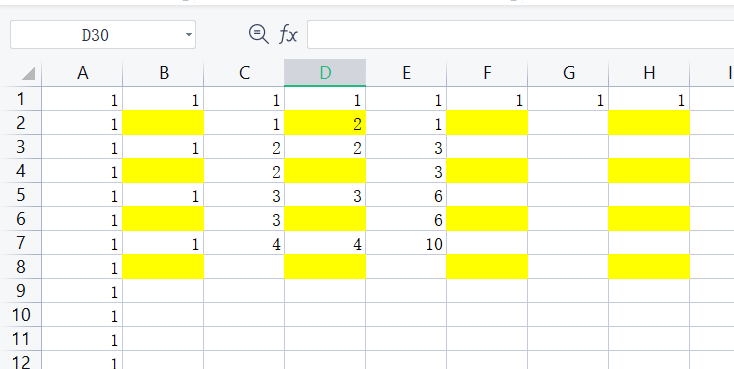
Task: Click cell D7 containing 4
Action: click(325, 243)
